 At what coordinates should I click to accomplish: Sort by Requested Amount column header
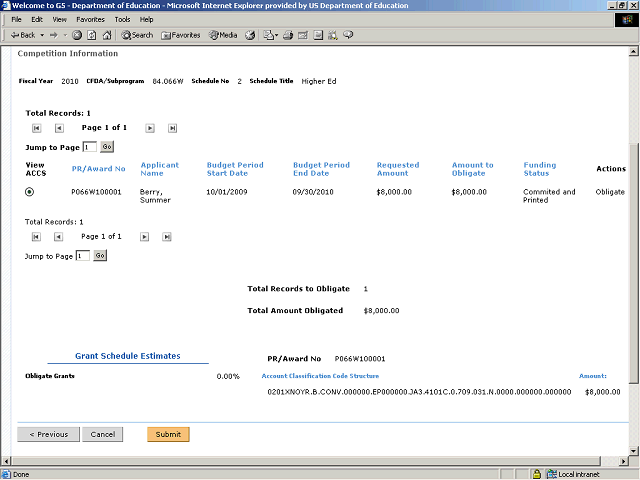click(398, 169)
